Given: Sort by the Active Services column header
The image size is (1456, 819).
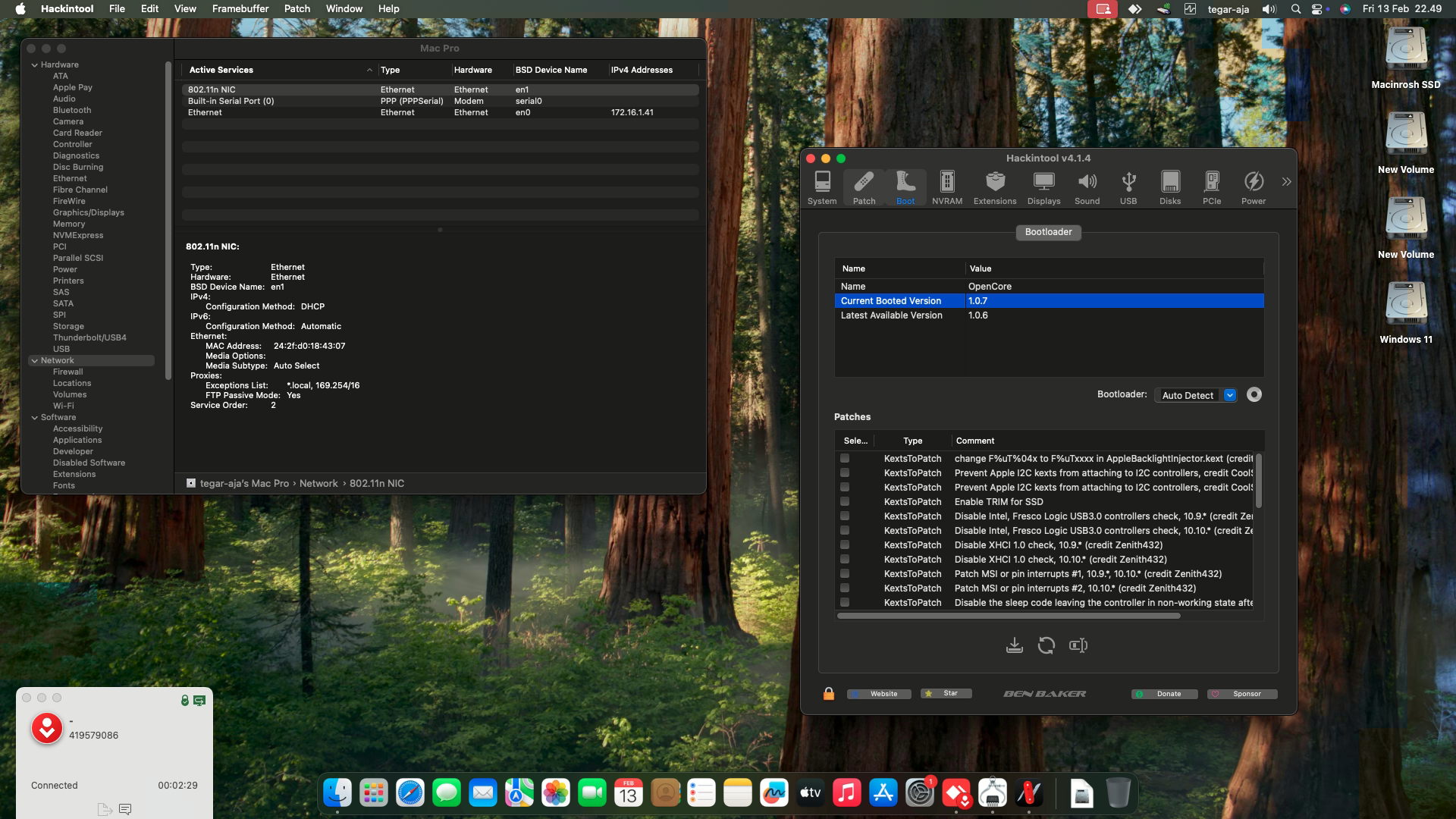Looking at the screenshot, I should (x=279, y=70).
